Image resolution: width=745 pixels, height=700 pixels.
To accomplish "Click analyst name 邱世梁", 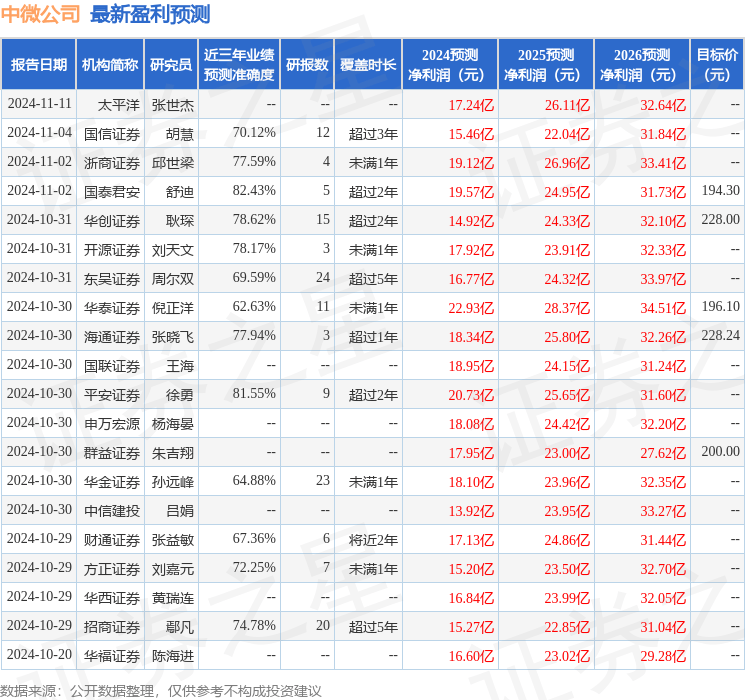I will click(x=172, y=163).
